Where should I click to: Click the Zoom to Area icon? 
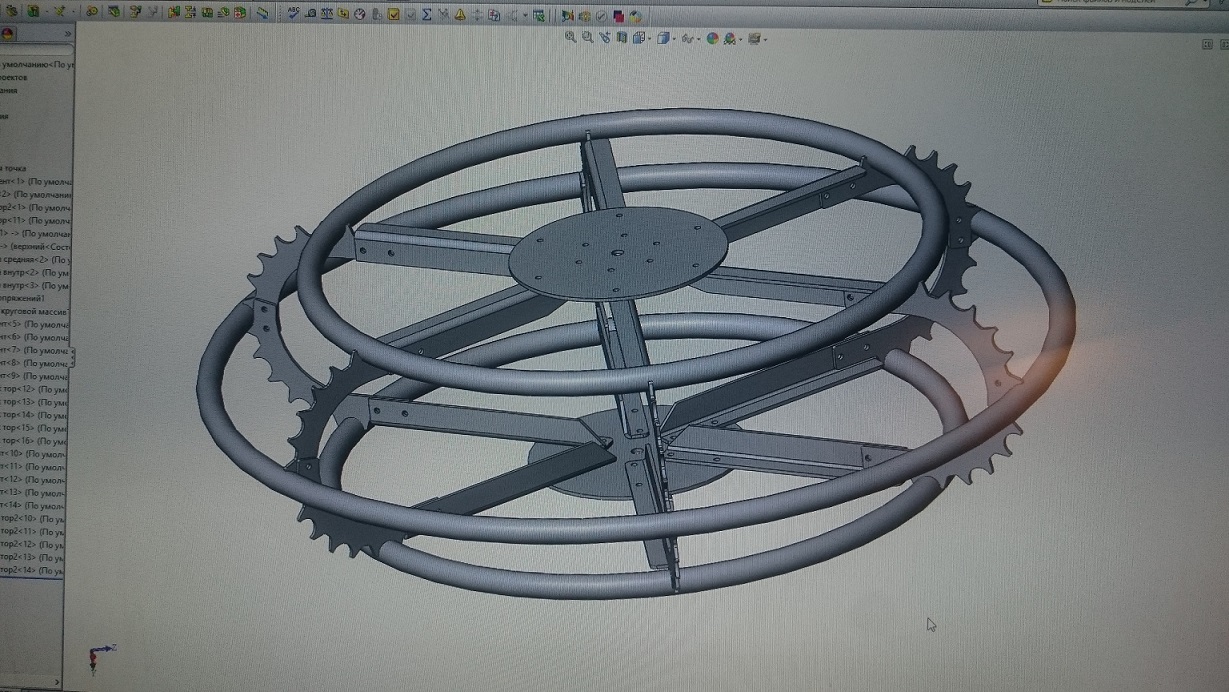tap(588, 38)
